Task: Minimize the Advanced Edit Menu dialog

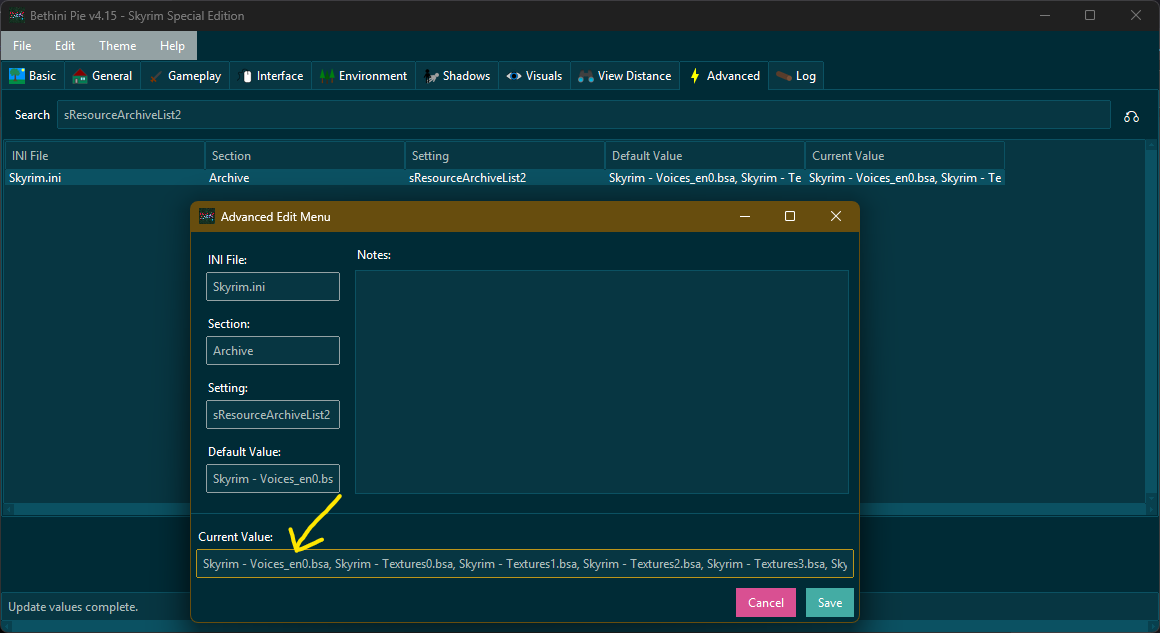Action: point(745,216)
